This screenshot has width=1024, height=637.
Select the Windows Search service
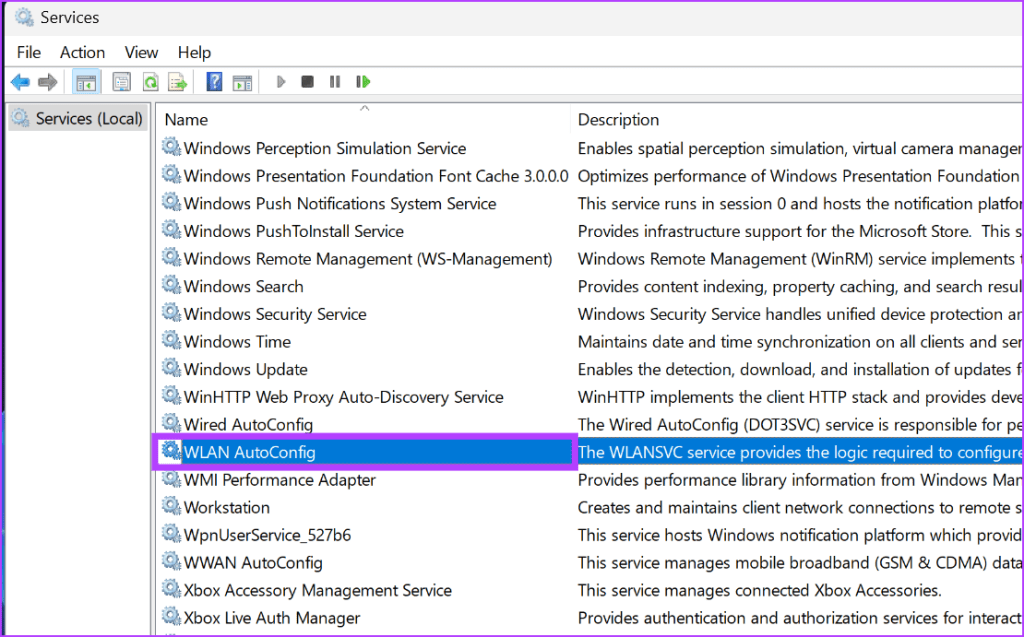[243, 286]
